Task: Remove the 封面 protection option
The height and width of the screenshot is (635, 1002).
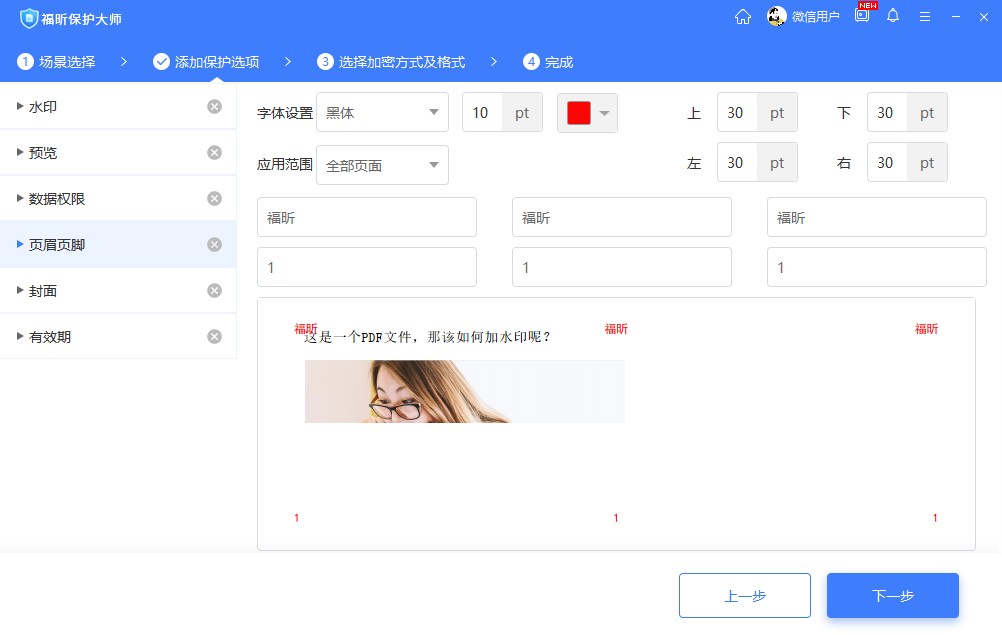Action: [214, 290]
